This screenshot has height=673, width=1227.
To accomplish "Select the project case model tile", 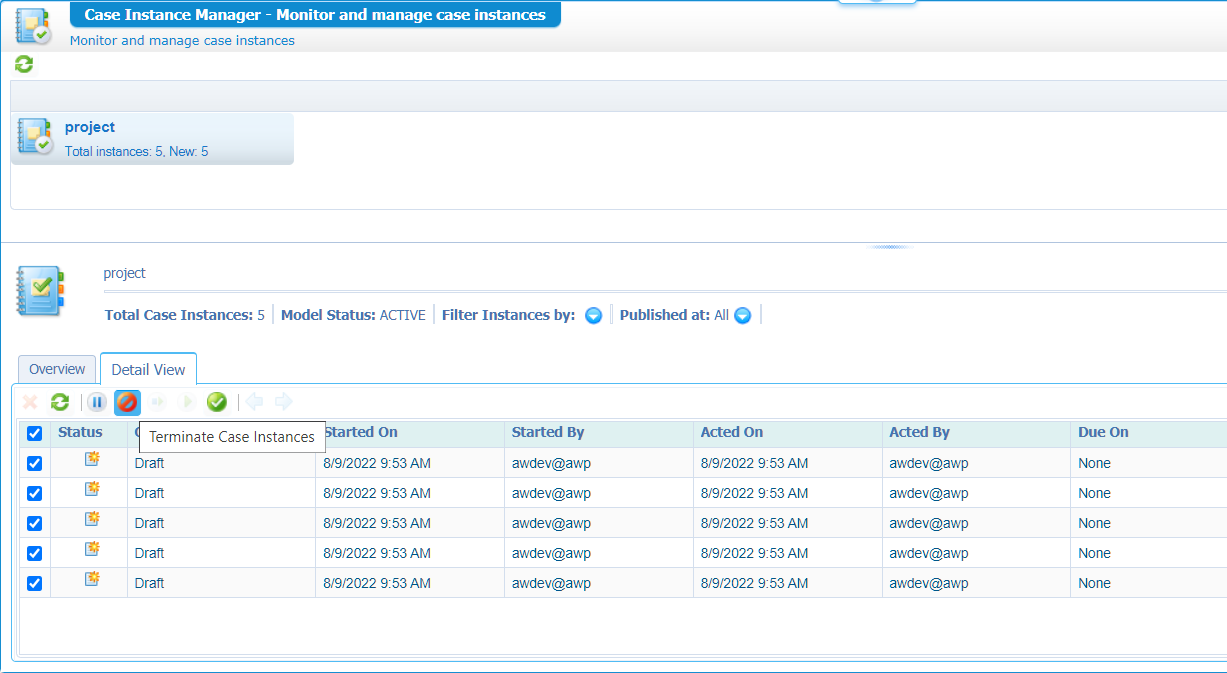I will pos(152,139).
